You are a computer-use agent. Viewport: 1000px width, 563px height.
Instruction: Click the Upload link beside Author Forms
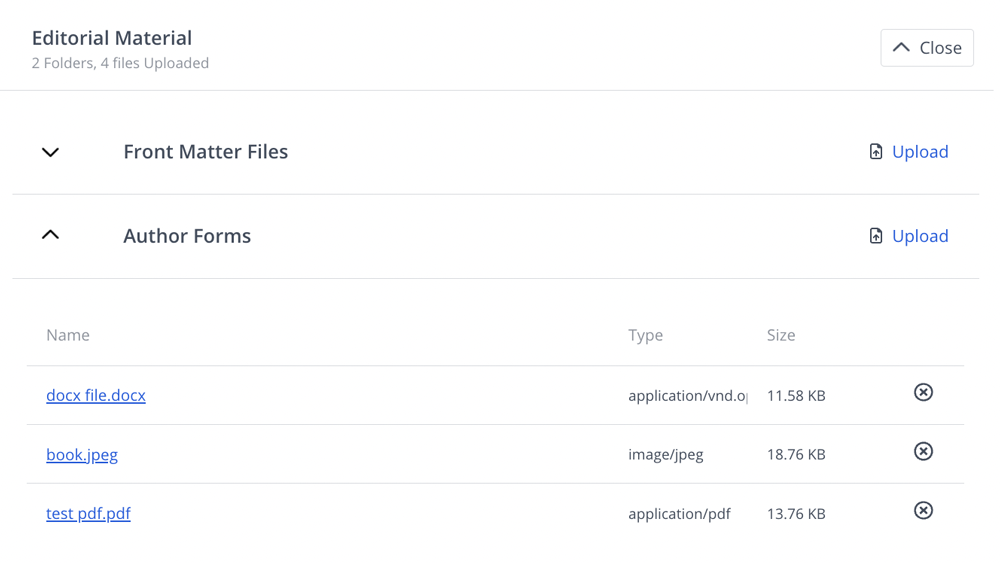[x=920, y=236]
